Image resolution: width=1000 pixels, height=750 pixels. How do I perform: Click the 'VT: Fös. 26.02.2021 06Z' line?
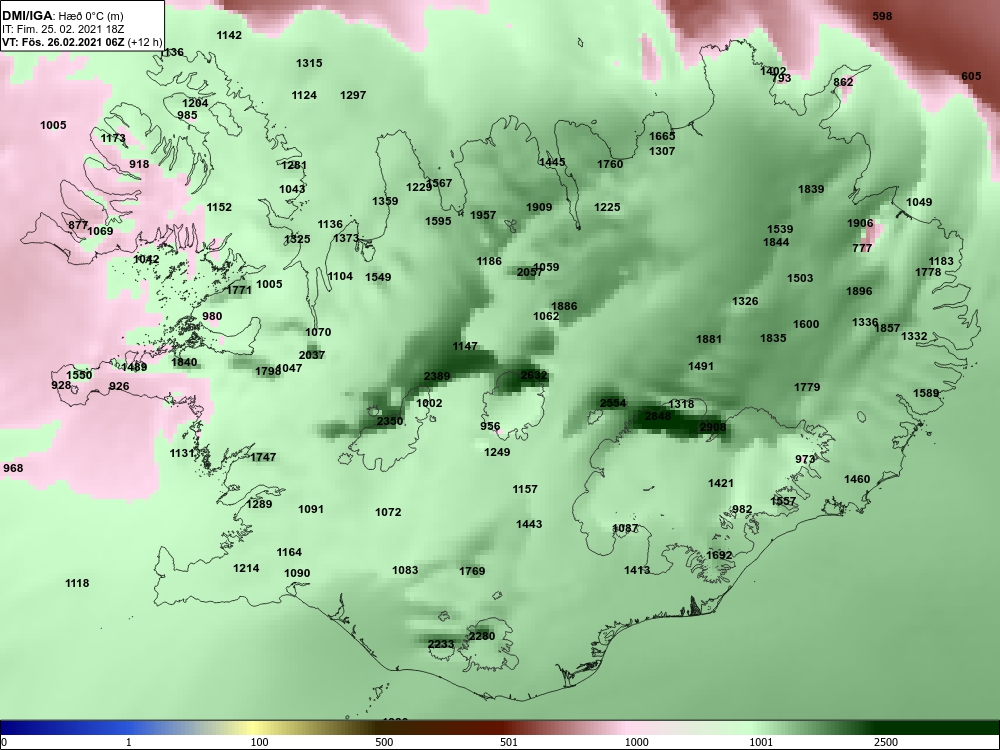tap(63, 43)
